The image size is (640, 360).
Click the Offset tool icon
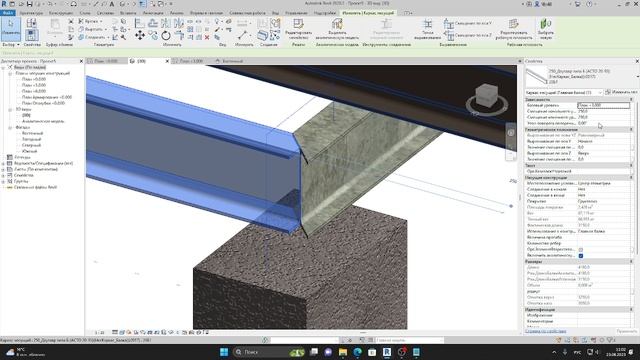[x=153, y=23]
